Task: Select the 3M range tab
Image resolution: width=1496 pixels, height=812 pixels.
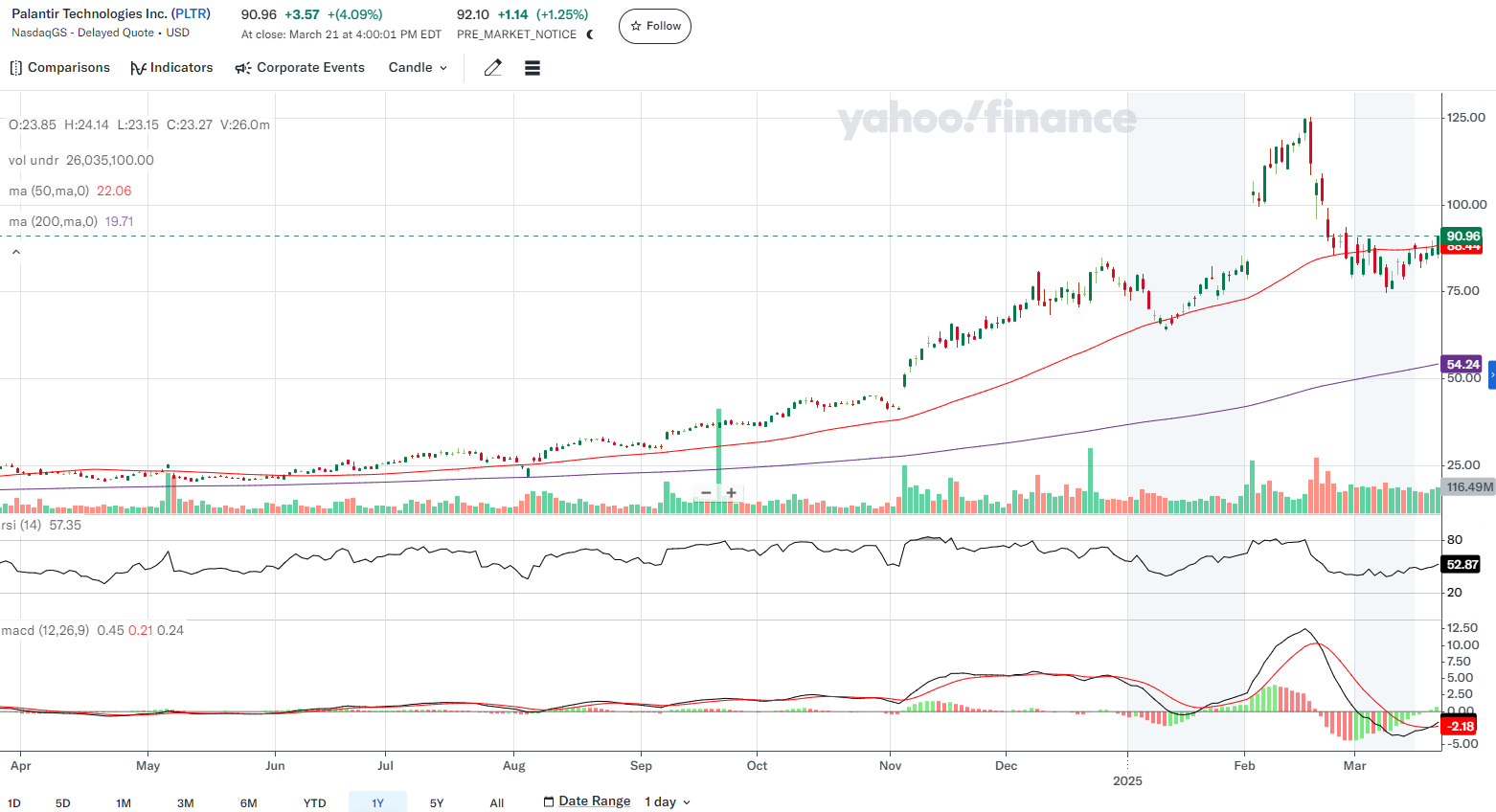Action: 186,802
